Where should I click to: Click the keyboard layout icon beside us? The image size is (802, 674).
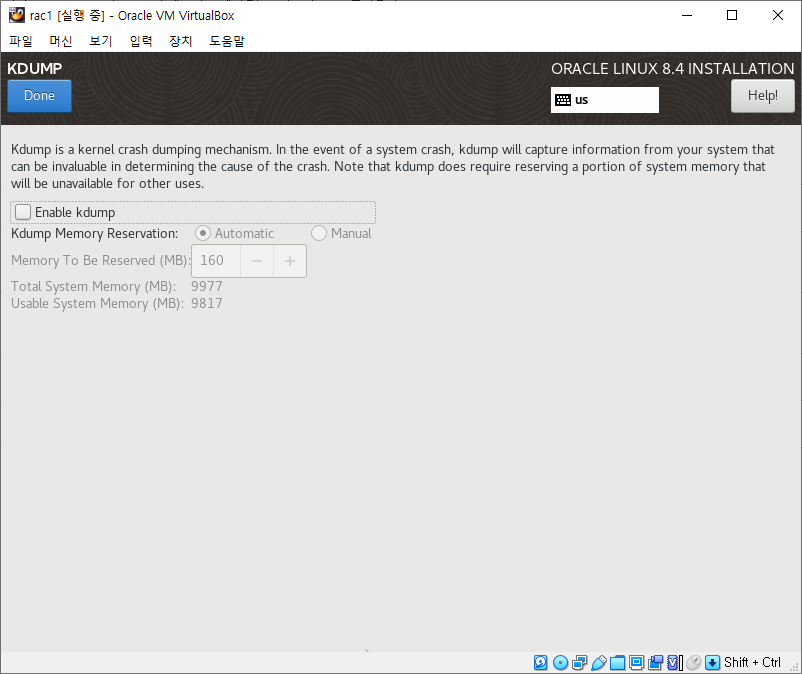563,100
